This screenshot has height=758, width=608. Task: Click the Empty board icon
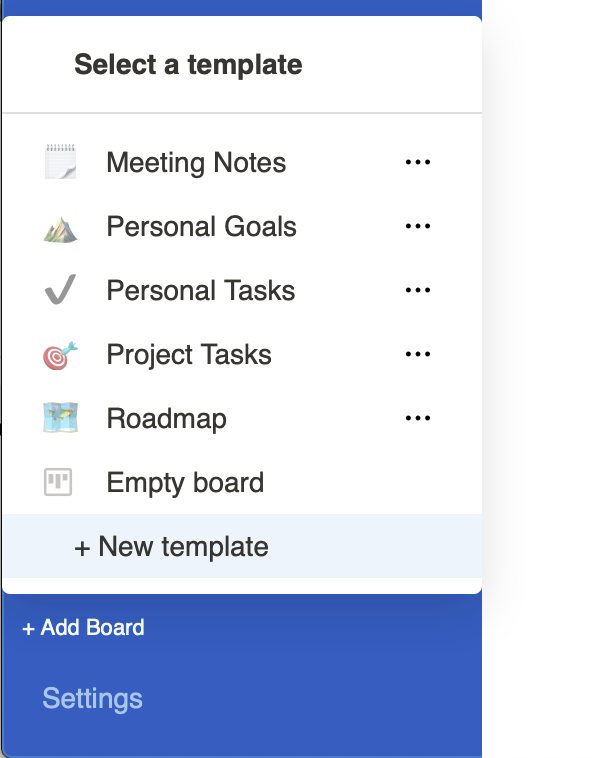[60, 483]
